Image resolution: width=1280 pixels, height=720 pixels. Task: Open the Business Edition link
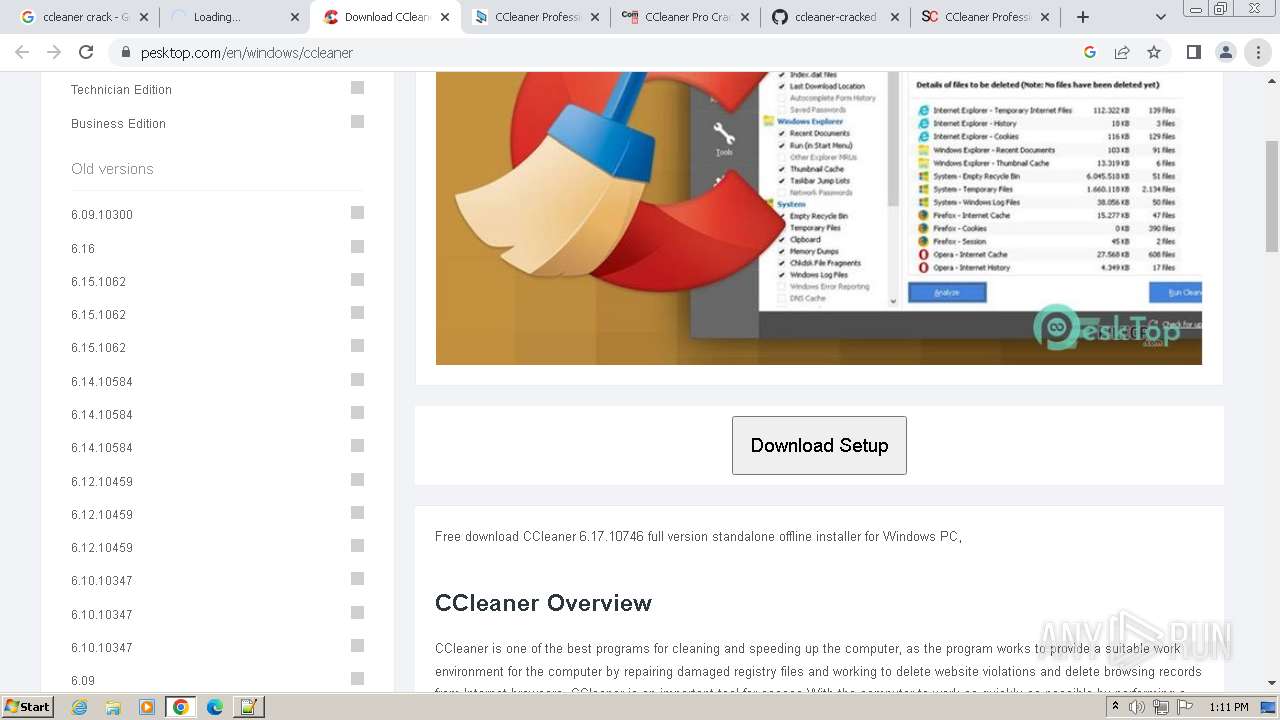coord(118,123)
